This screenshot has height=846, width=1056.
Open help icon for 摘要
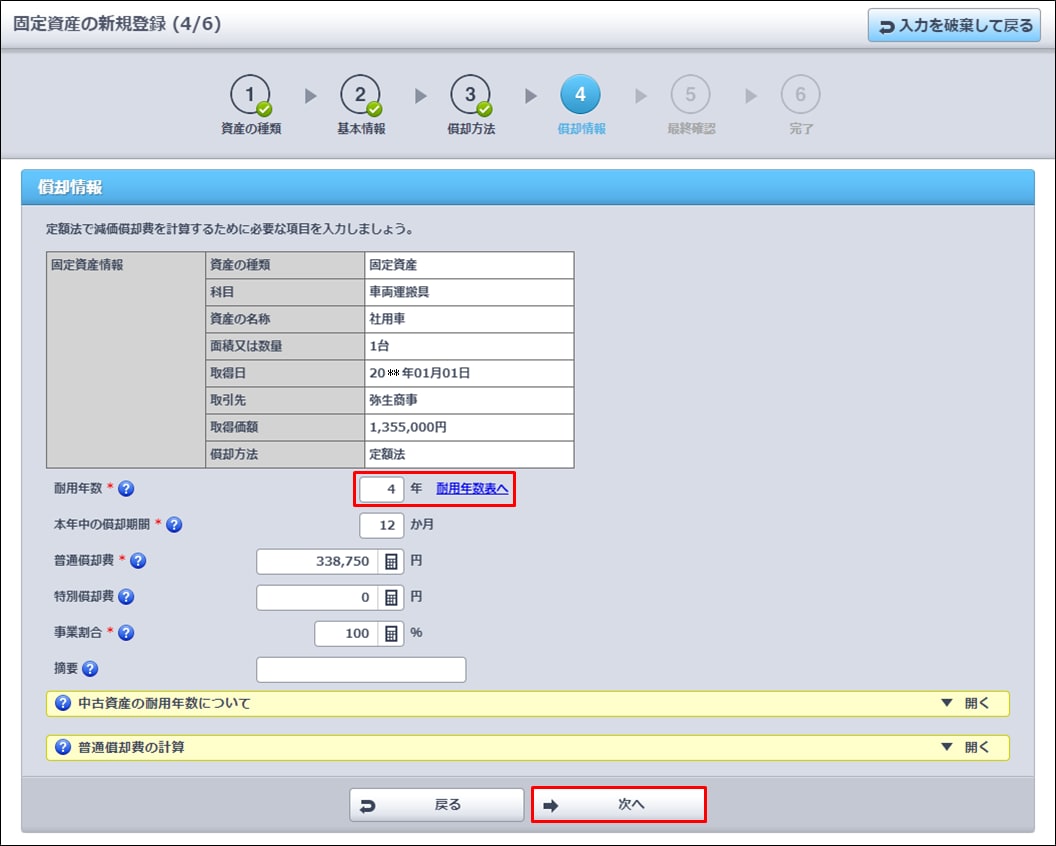[x=90, y=669]
